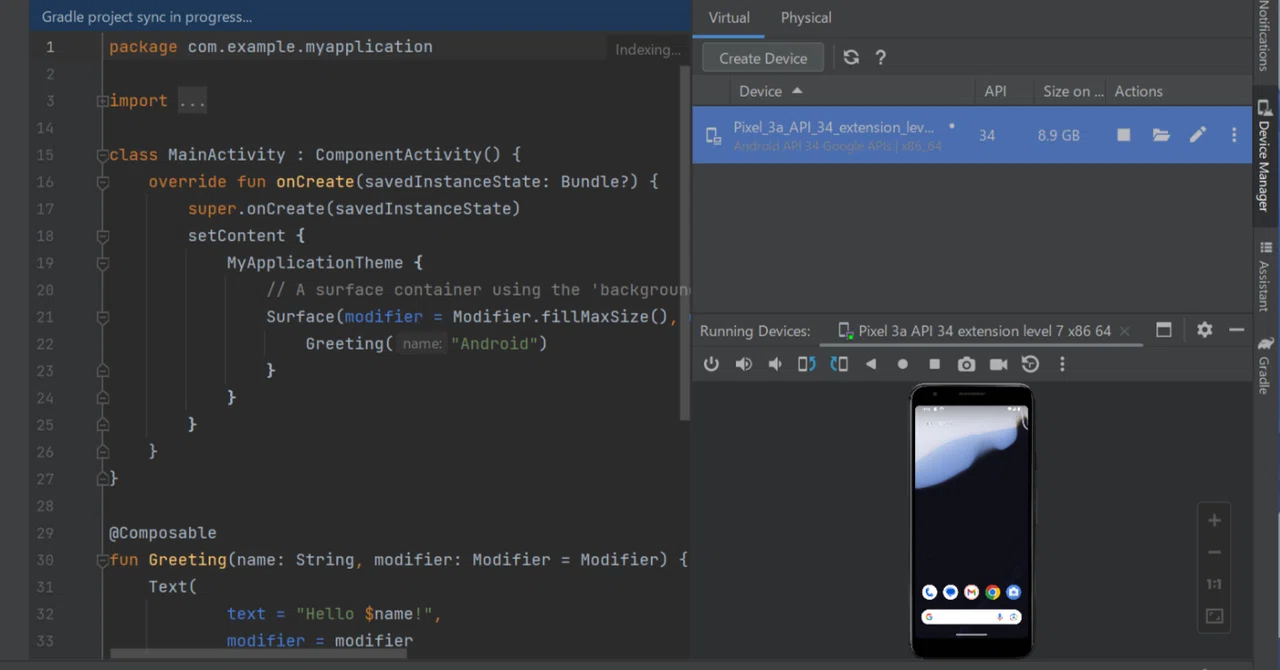Start screen recording with the video camera icon
Viewport: 1280px width, 670px height.
pos(998,365)
